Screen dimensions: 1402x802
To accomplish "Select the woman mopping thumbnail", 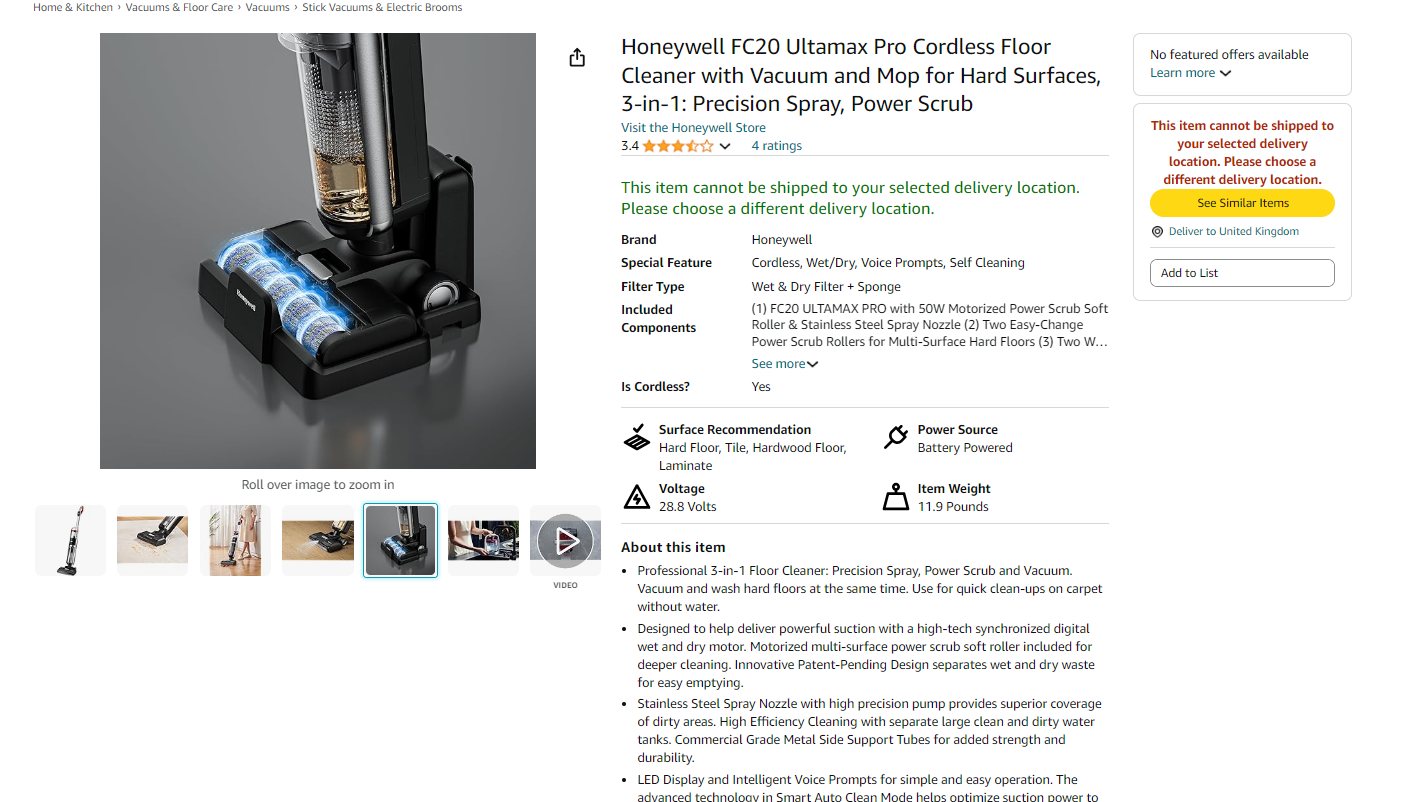I will click(235, 541).
